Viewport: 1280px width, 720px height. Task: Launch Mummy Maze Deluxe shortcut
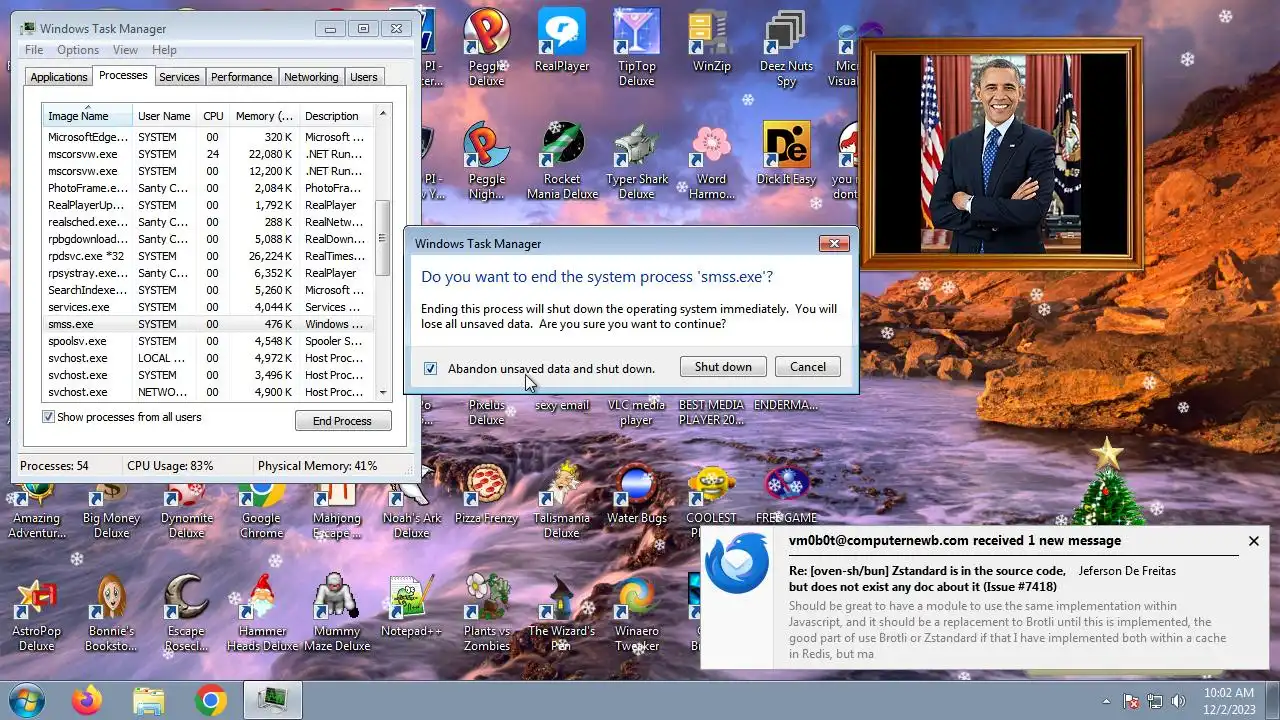[x=336, y=615]
